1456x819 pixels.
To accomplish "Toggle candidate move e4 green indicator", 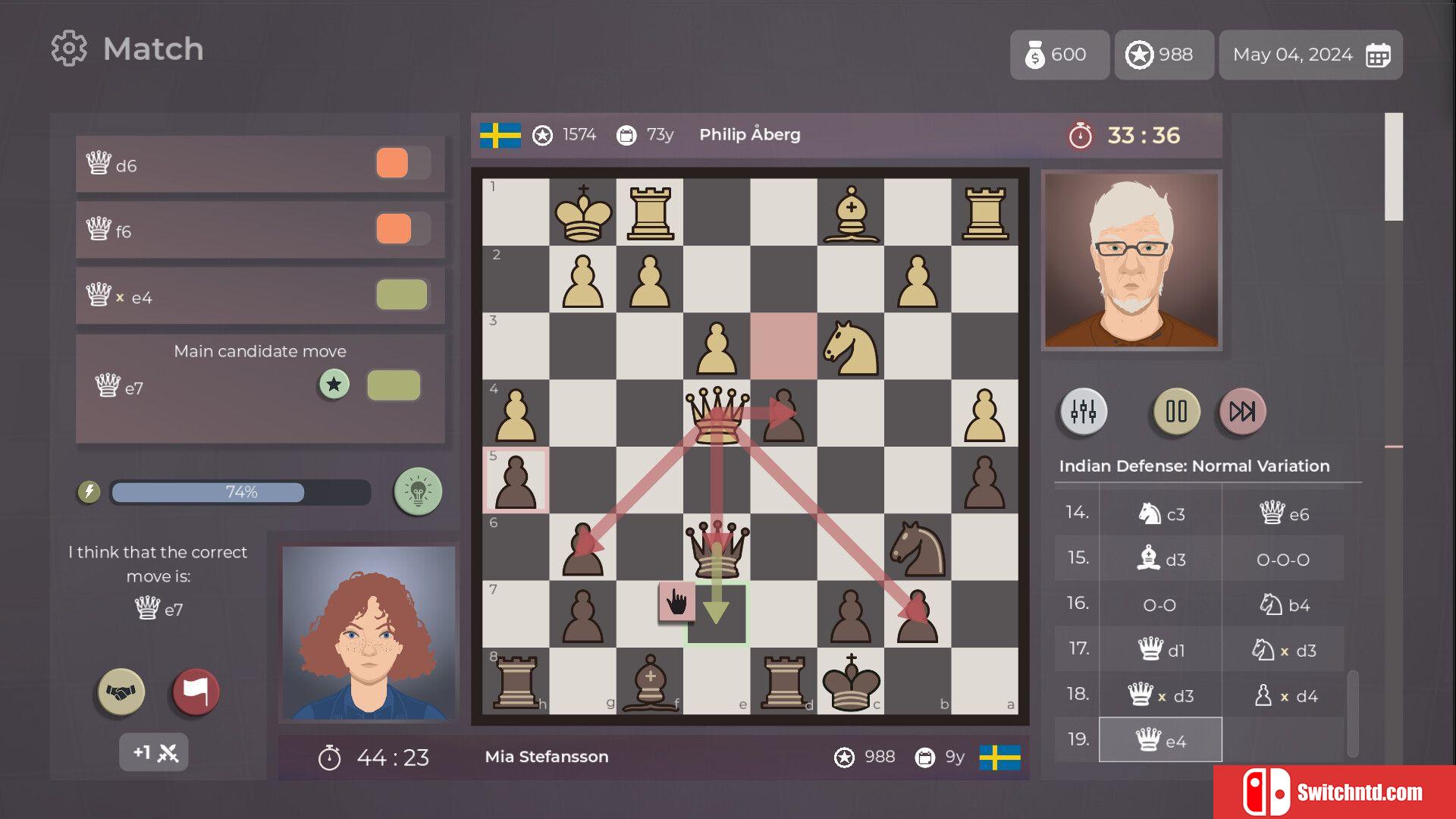I will pos(399,294).
